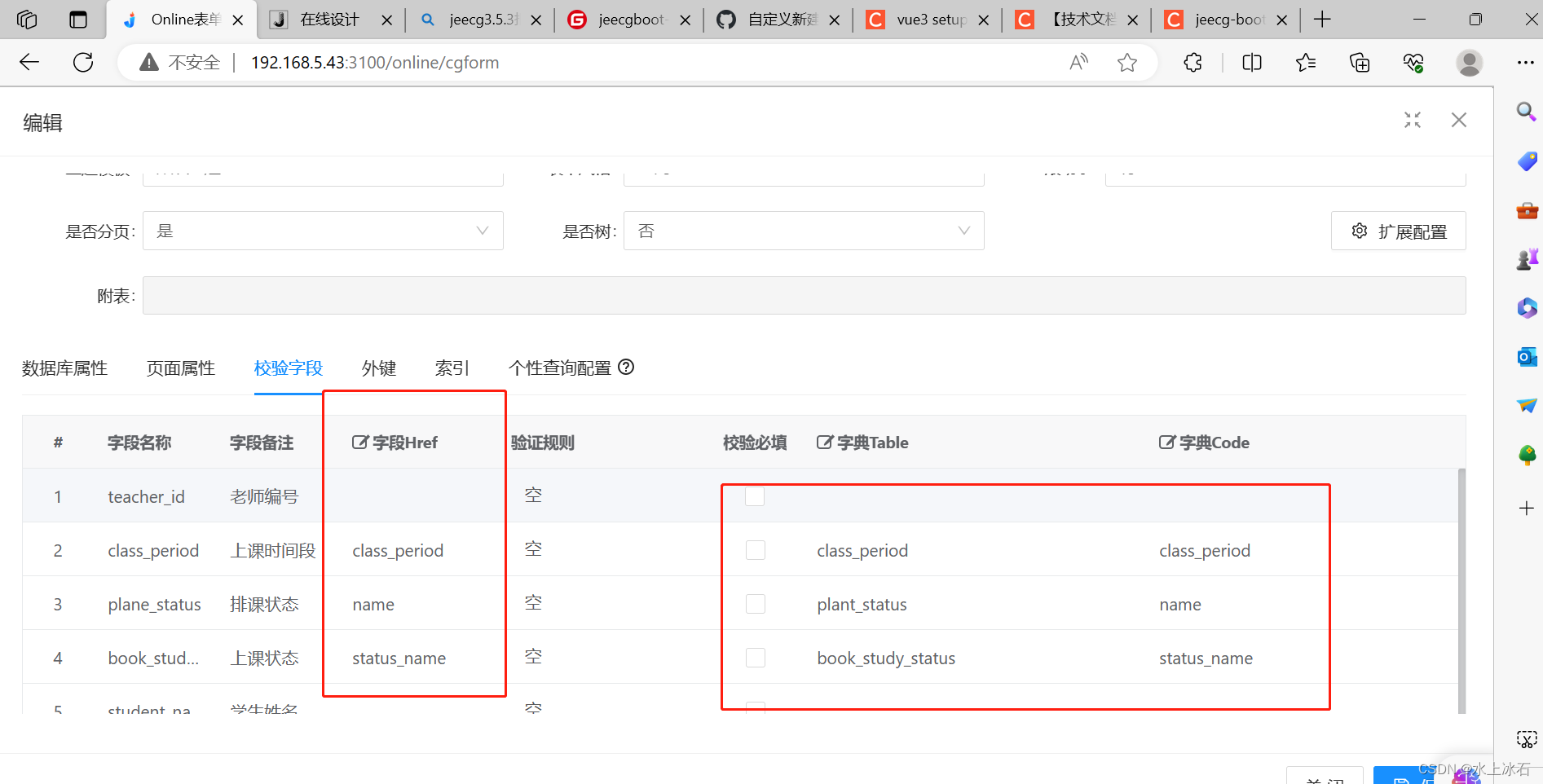Click the table vertical scrollbar
Screen dimensions: 1543x784
[x=1461, y=591]
